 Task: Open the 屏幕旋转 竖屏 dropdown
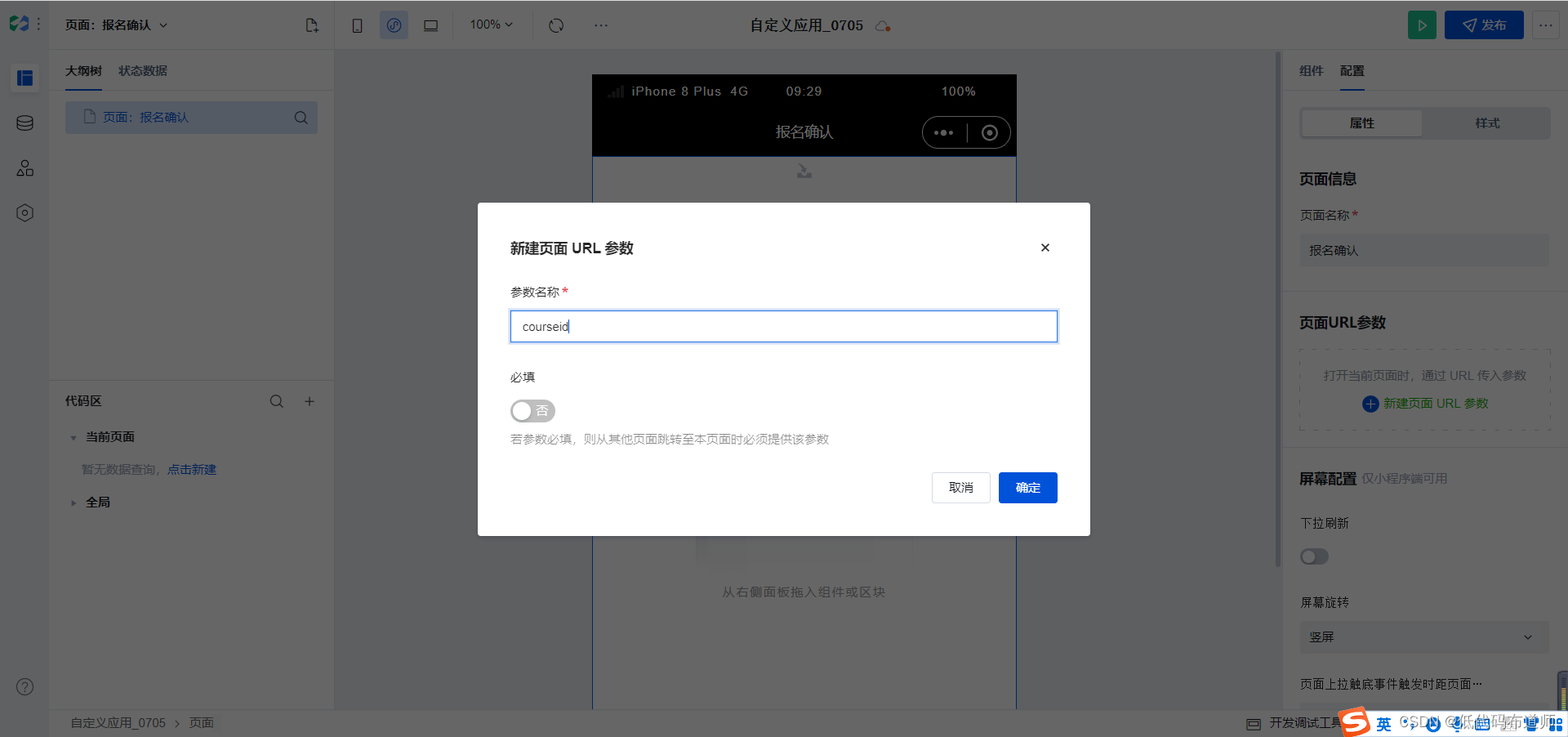tap(1424, 637)
